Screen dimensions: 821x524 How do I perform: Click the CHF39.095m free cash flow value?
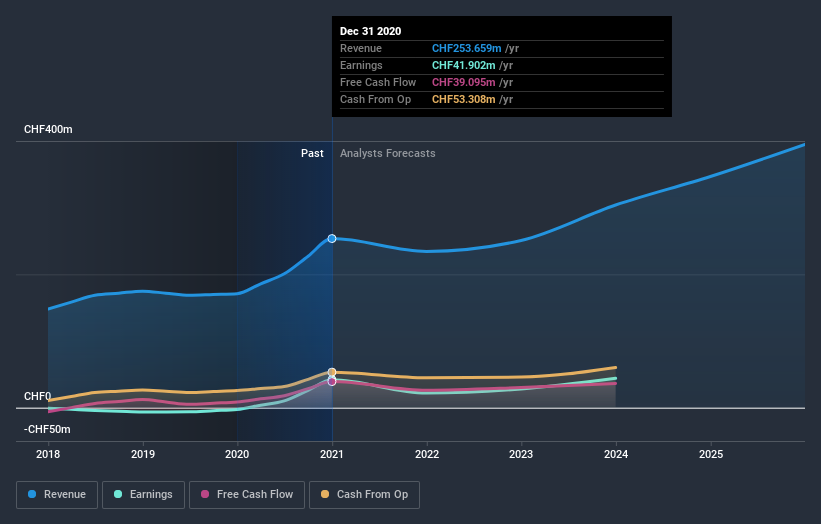pos(463,82)
